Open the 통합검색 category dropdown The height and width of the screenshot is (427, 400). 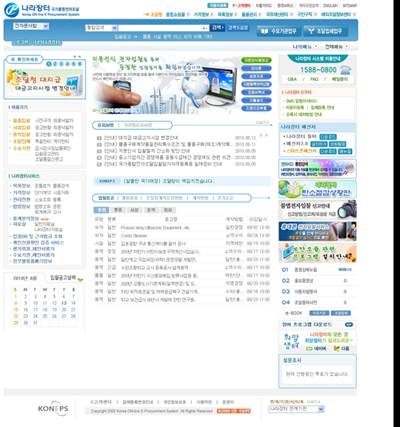pos(101,28)
